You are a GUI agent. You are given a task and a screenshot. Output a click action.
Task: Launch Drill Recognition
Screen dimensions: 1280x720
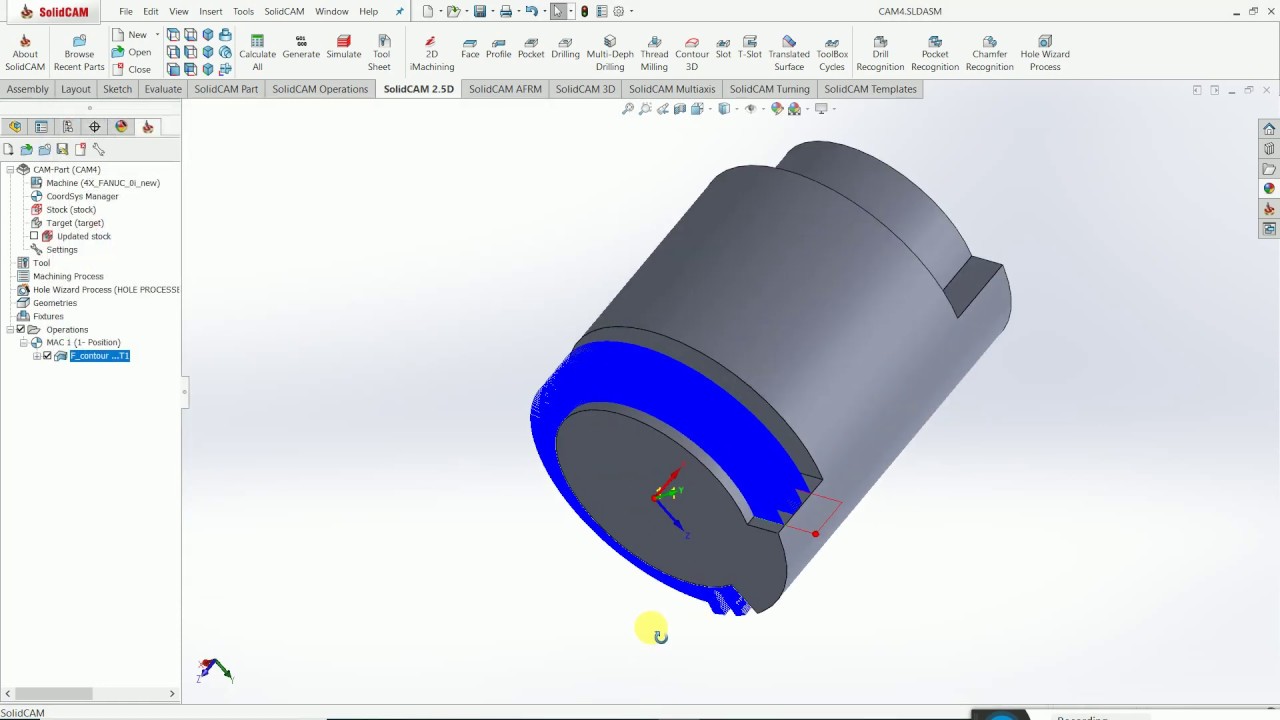click(x=880, y=54)
